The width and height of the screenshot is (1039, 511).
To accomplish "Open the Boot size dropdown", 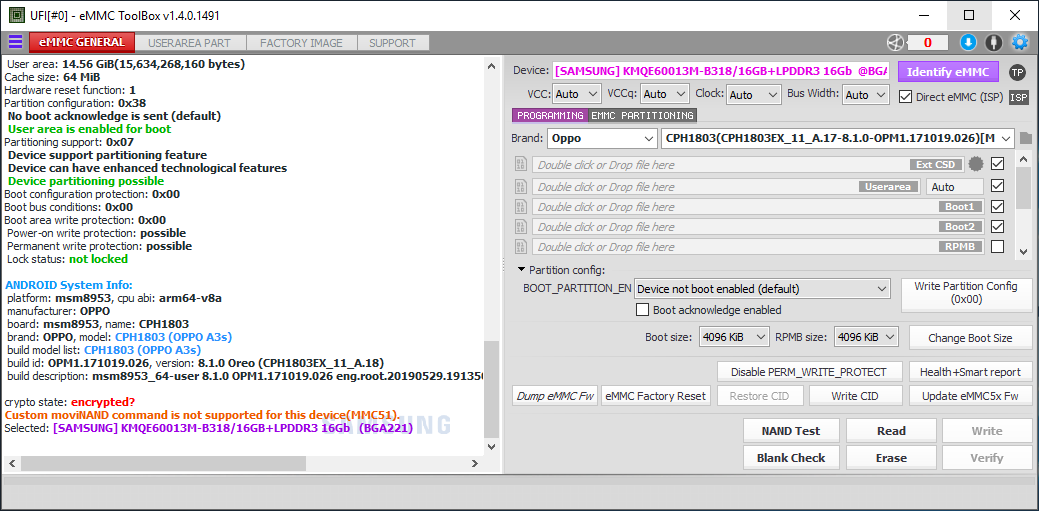I will (x=734, y=337).
